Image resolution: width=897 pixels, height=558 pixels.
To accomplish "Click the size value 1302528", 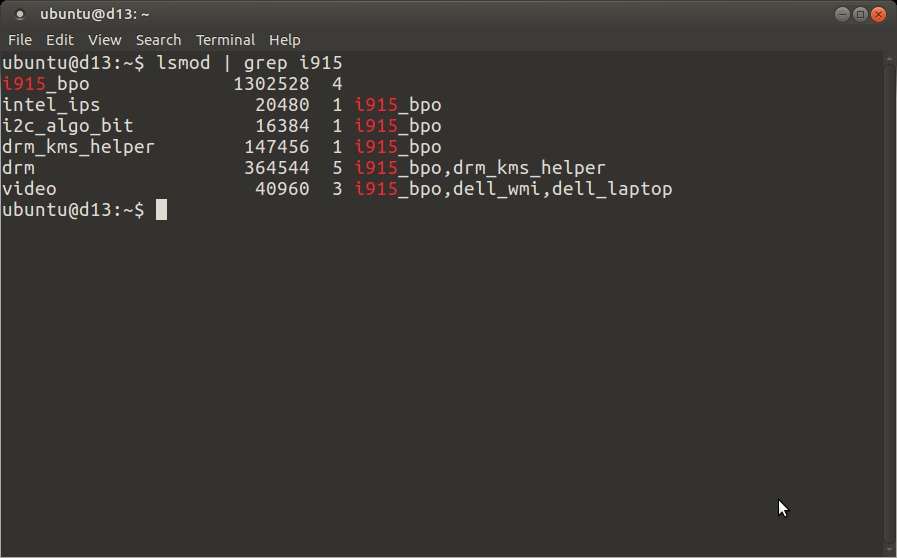I will coord(271,84).
